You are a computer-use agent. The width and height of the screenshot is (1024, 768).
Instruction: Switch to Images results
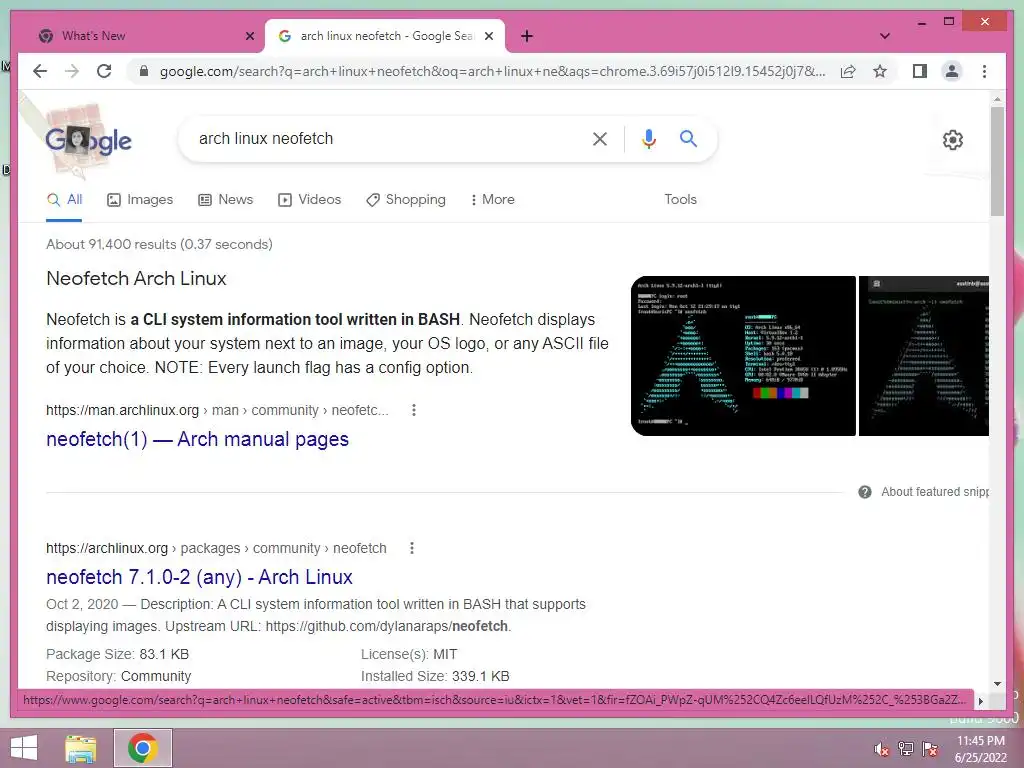(x=140, y=199)
